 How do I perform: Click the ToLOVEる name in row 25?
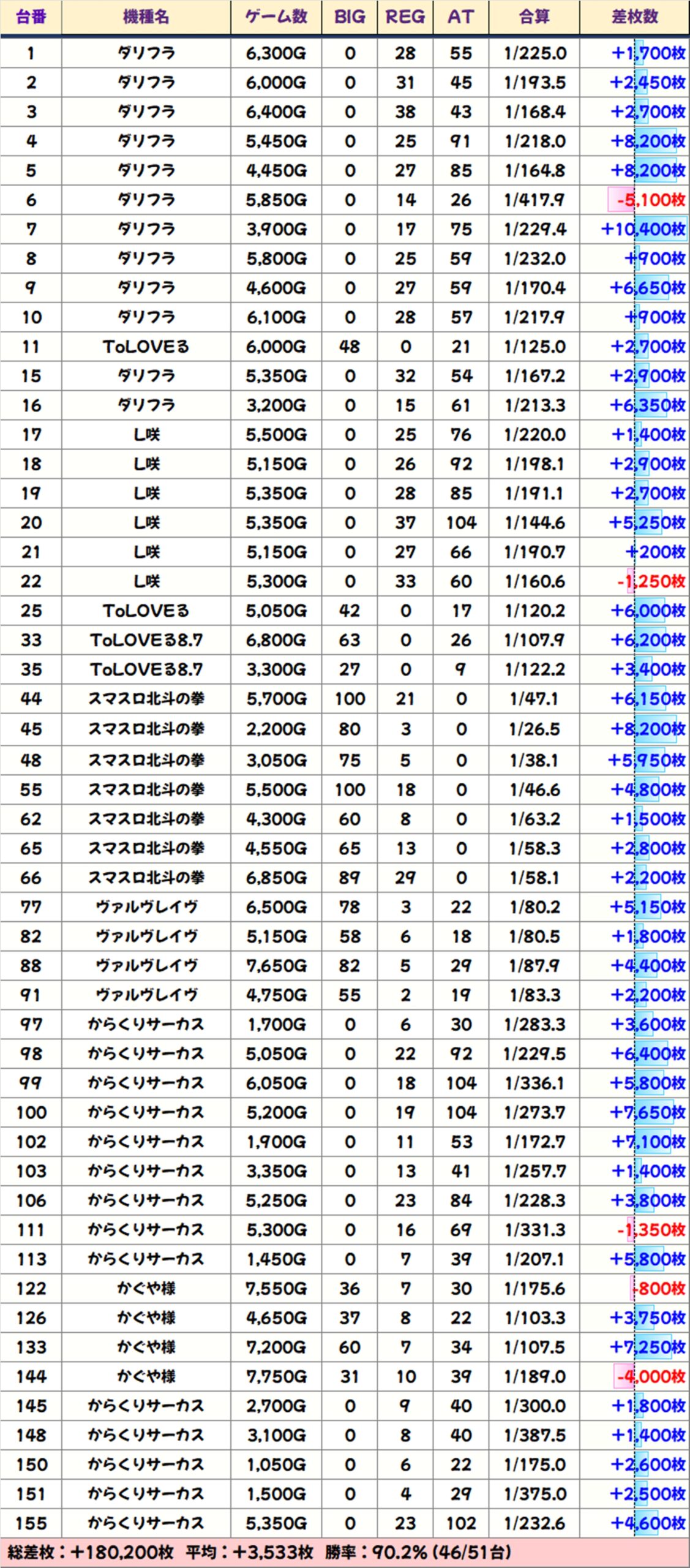point(146,611)
